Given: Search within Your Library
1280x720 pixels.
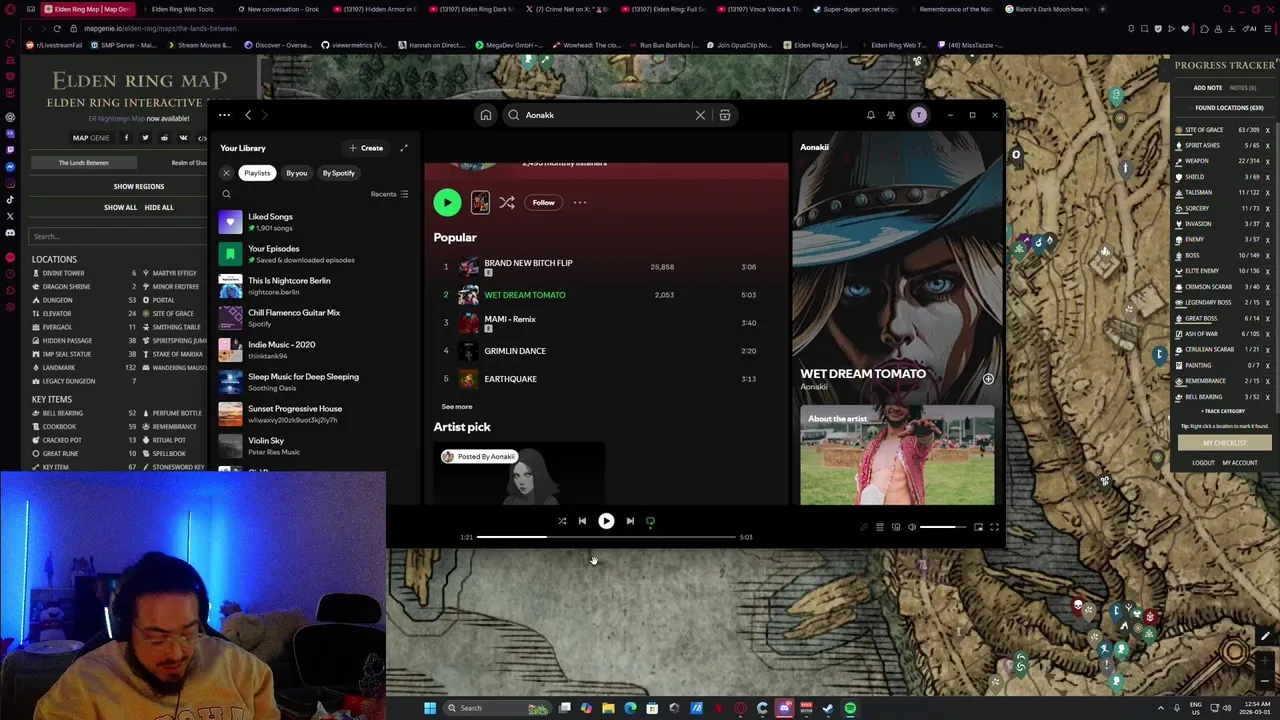Looking at the screenshot, I should tap(226, 194).
